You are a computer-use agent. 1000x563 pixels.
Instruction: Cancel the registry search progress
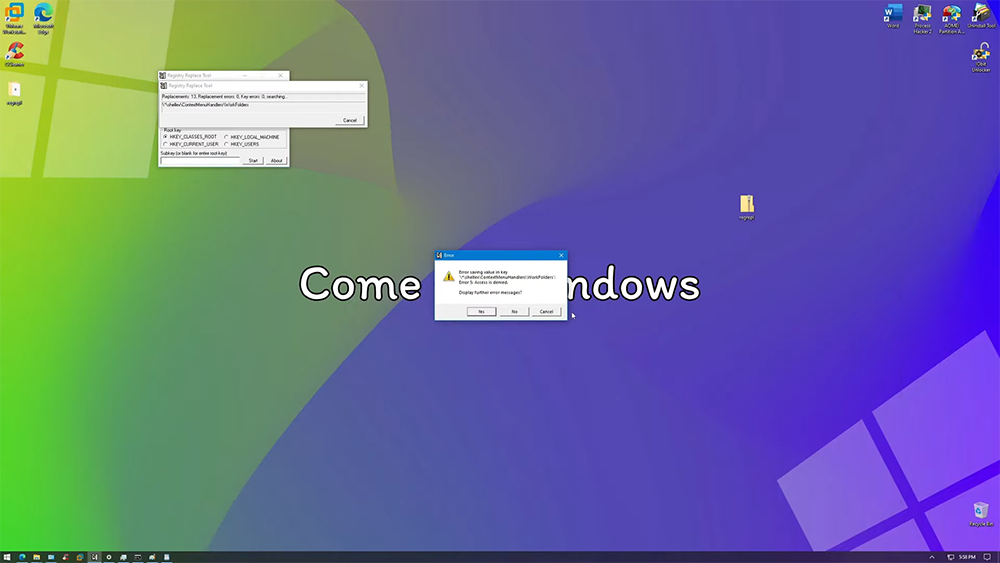point(350,120)
